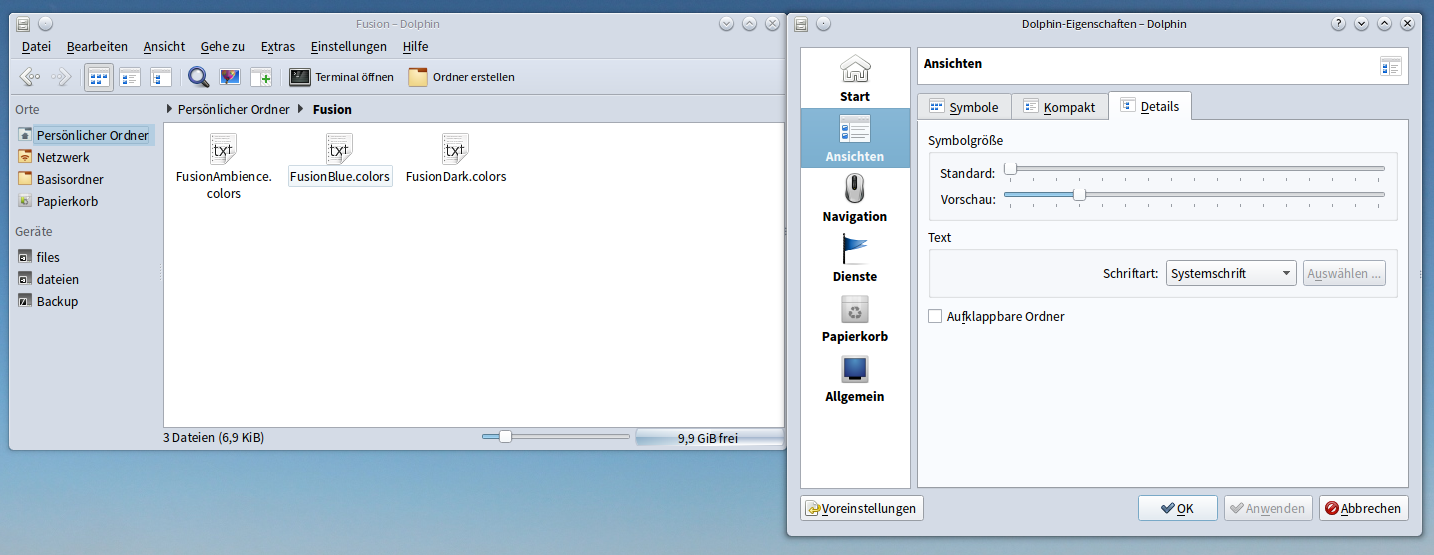Open the Navigation settings page
The image size is (1434, 555).
click(x=855, y=198)
